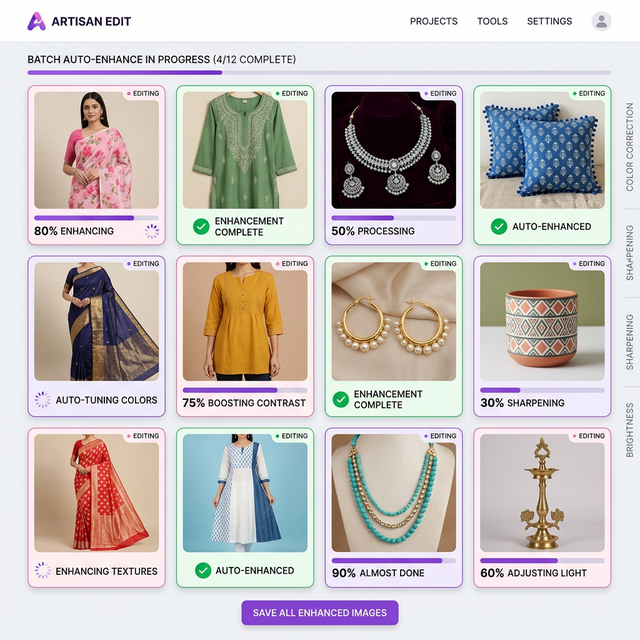Select Color Correction side tab
This screenshot has width=640, height=640.
(x=629, y=147)
